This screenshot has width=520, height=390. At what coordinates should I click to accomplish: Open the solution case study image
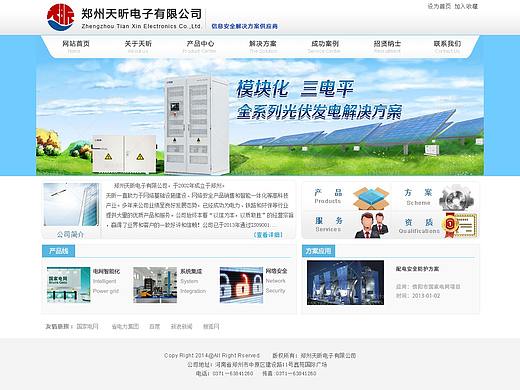tap(345, 283)
